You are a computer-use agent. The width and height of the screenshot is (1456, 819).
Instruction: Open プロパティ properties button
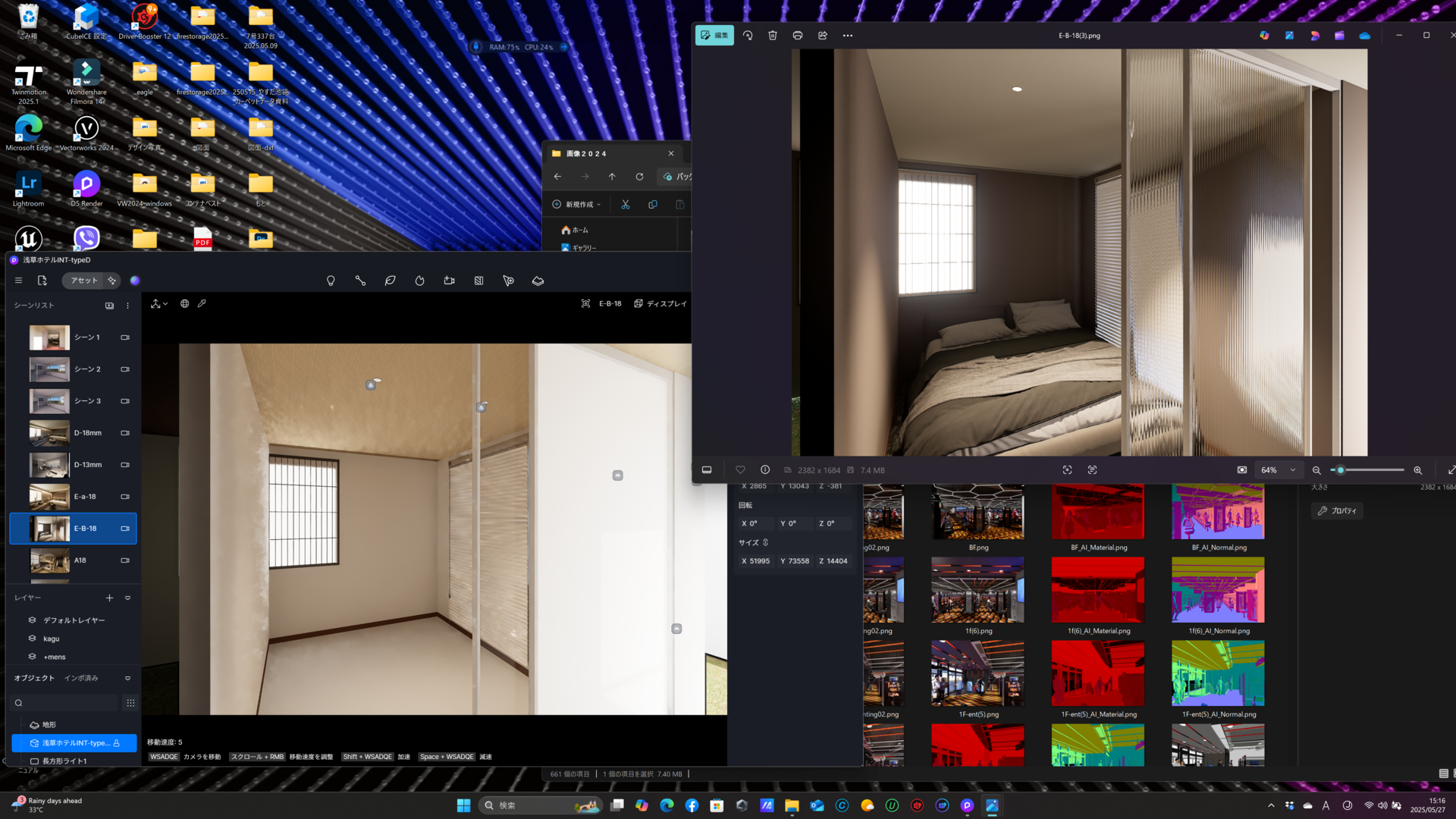1338,511
